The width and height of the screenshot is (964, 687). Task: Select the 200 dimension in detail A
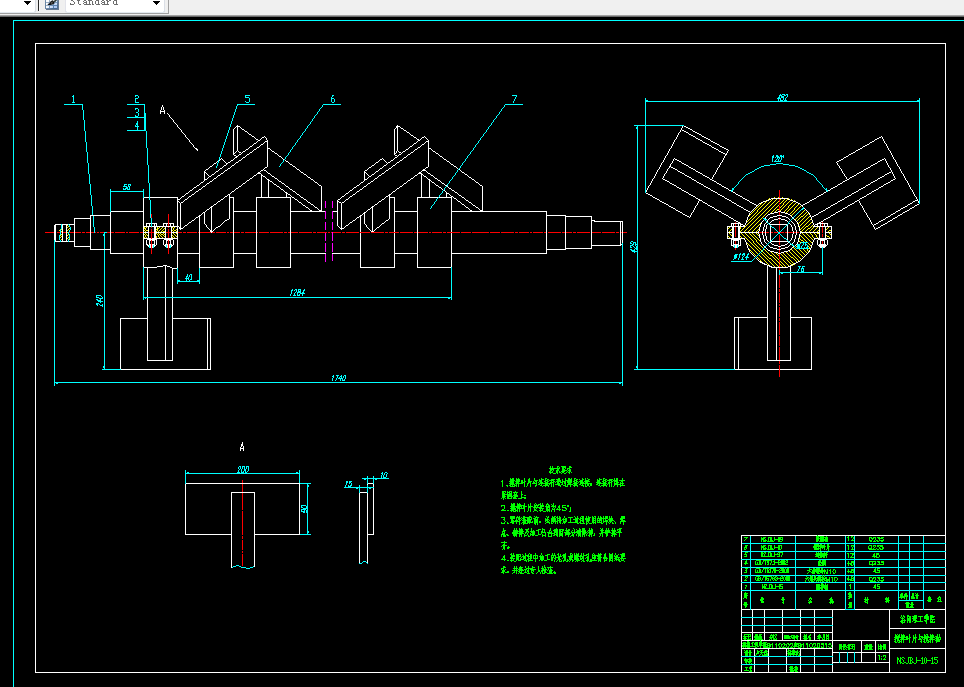click(243, 469)
